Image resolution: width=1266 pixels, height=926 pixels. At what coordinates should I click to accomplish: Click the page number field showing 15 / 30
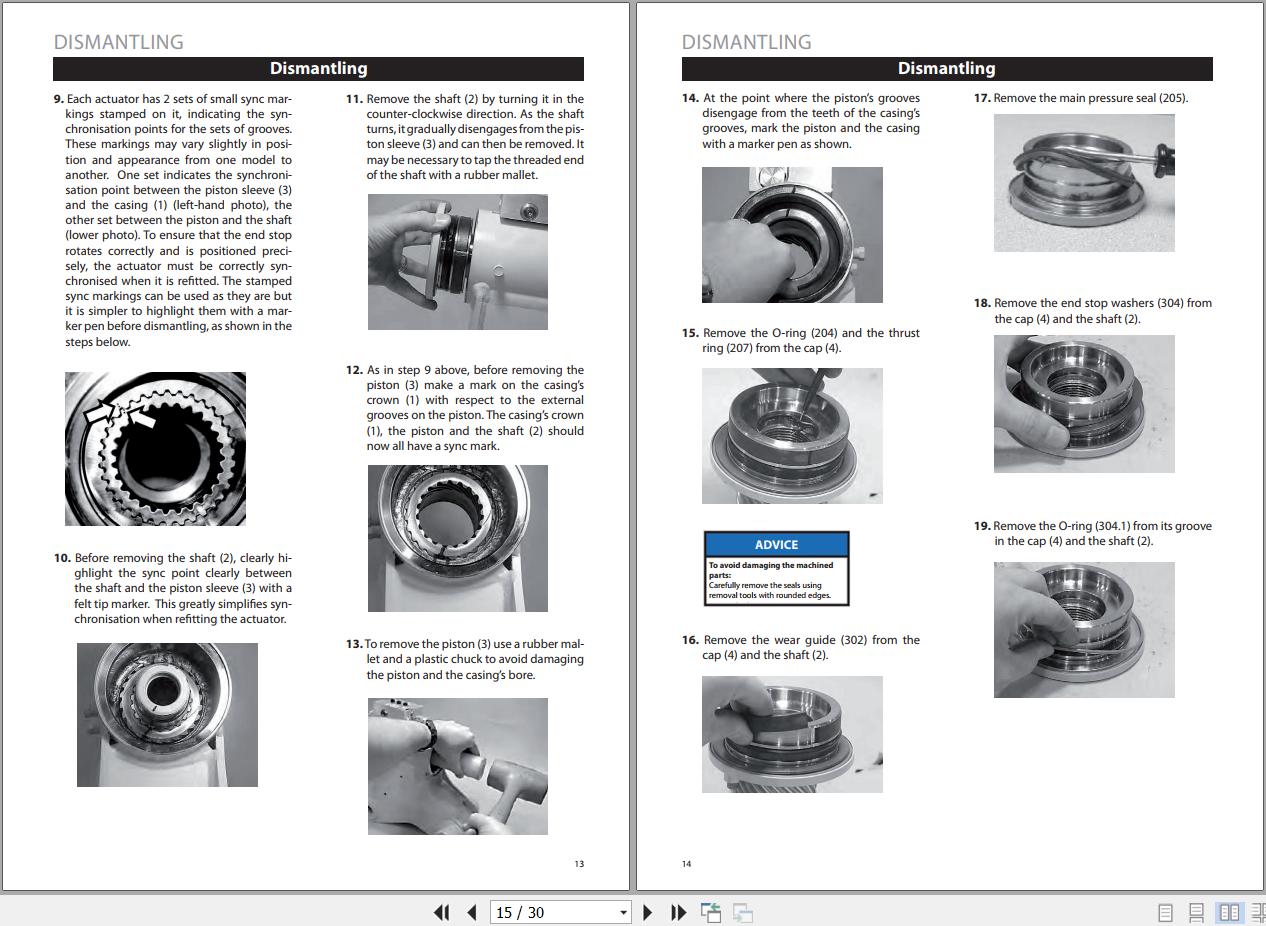click(x=553, y=912)
